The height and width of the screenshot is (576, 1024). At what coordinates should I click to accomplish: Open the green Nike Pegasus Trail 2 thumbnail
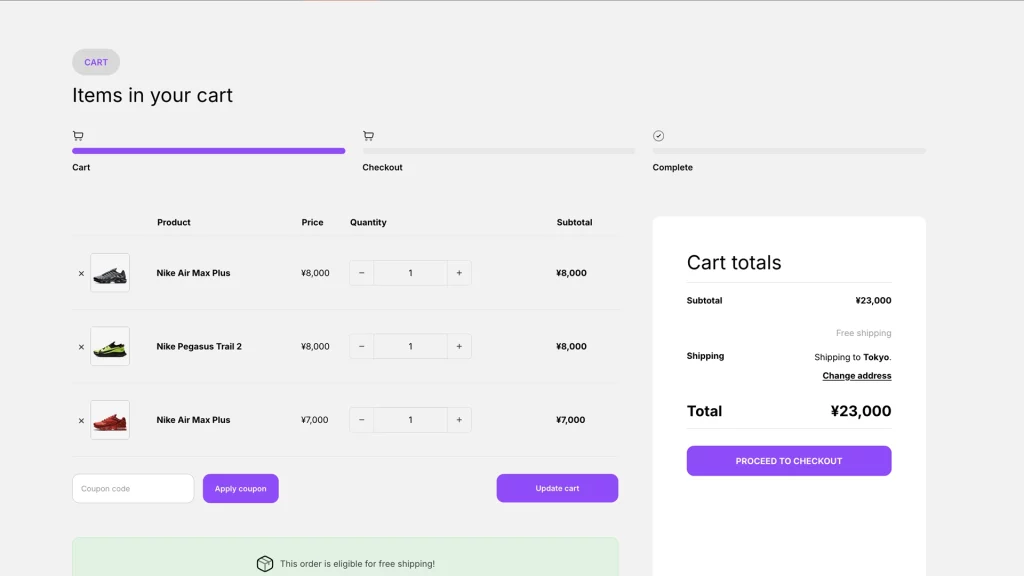click(110, 346)
